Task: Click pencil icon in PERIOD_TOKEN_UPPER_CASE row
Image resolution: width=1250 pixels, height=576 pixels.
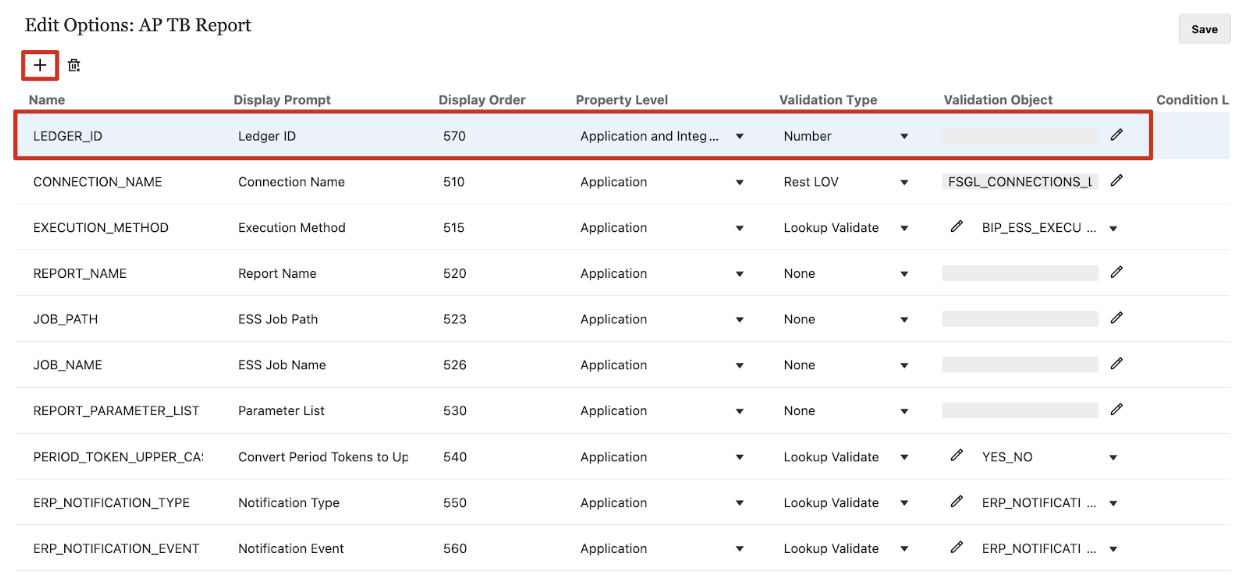Action: click(x=957, y=456)
